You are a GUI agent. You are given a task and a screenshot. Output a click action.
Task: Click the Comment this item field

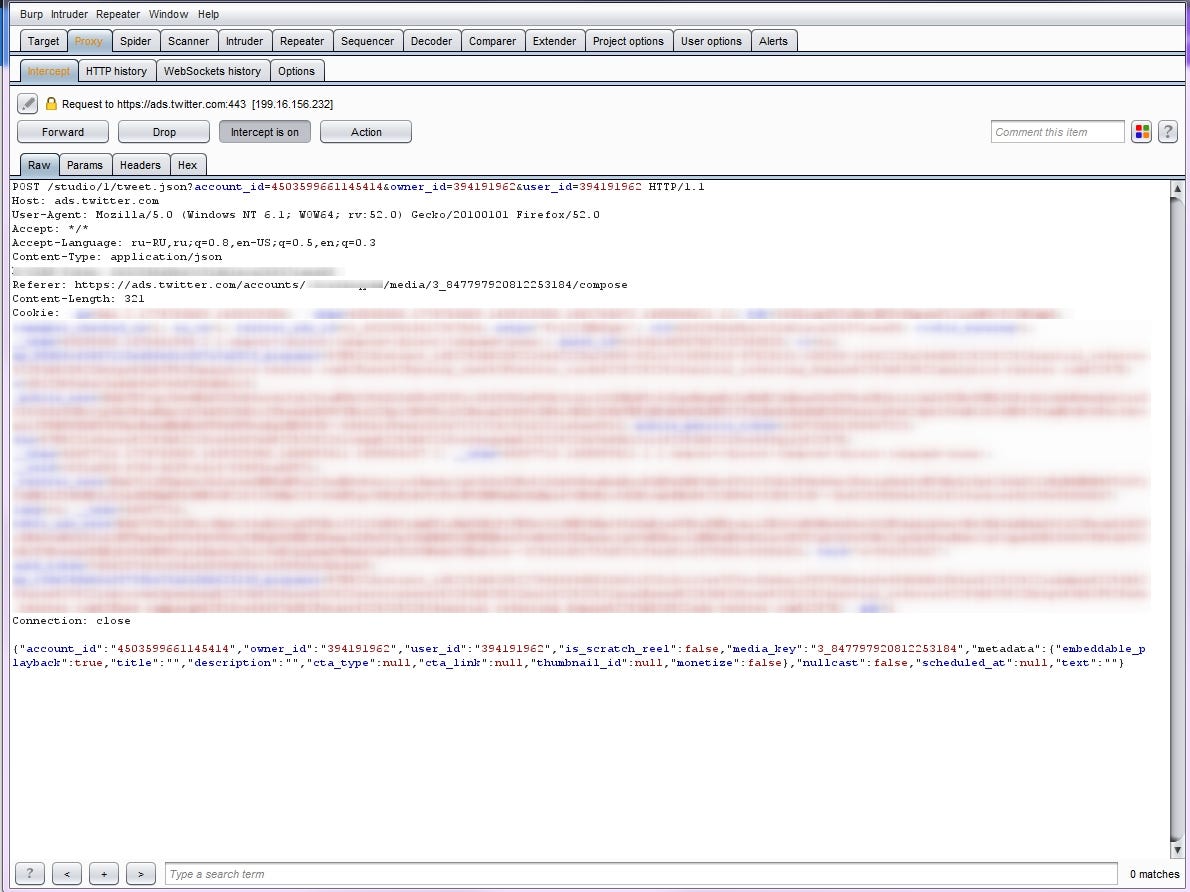click(1057, 131)
